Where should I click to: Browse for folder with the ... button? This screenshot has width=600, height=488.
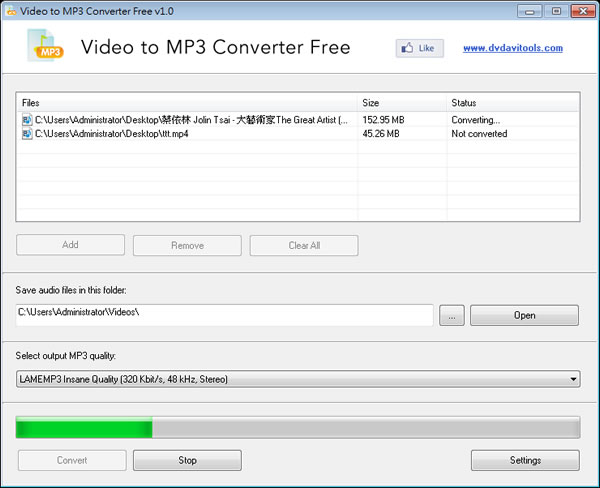pos(452,315)
